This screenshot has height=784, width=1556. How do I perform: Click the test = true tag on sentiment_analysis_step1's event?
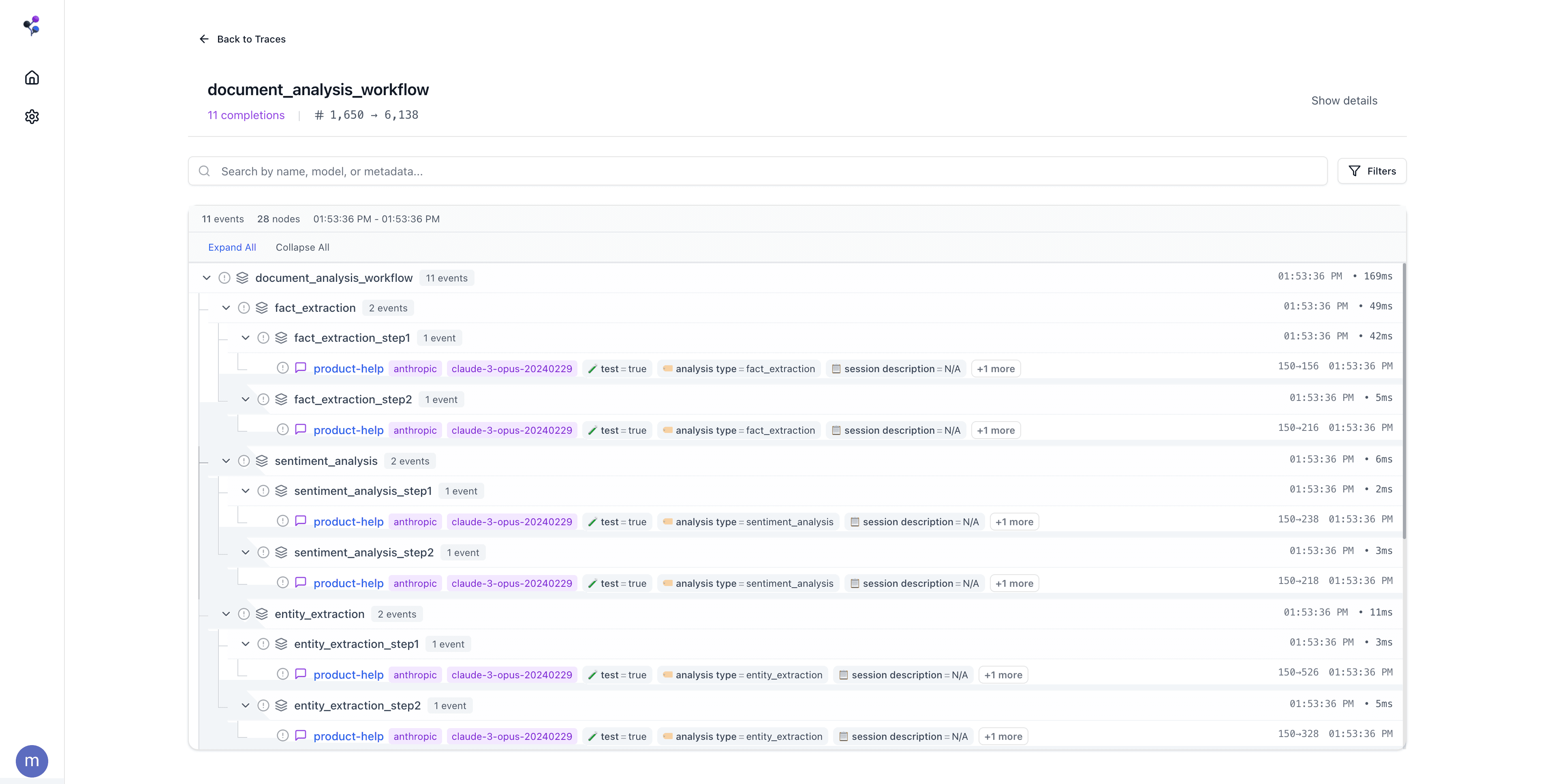pyautogui.click(x=617, y=522)
